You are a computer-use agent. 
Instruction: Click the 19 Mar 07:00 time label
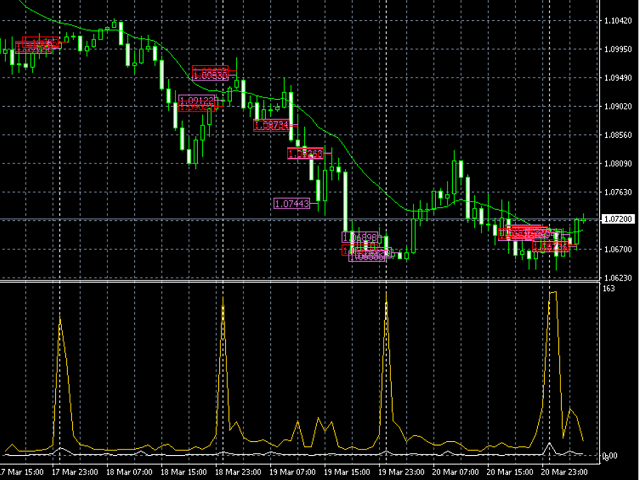click(x=293, y=472)
